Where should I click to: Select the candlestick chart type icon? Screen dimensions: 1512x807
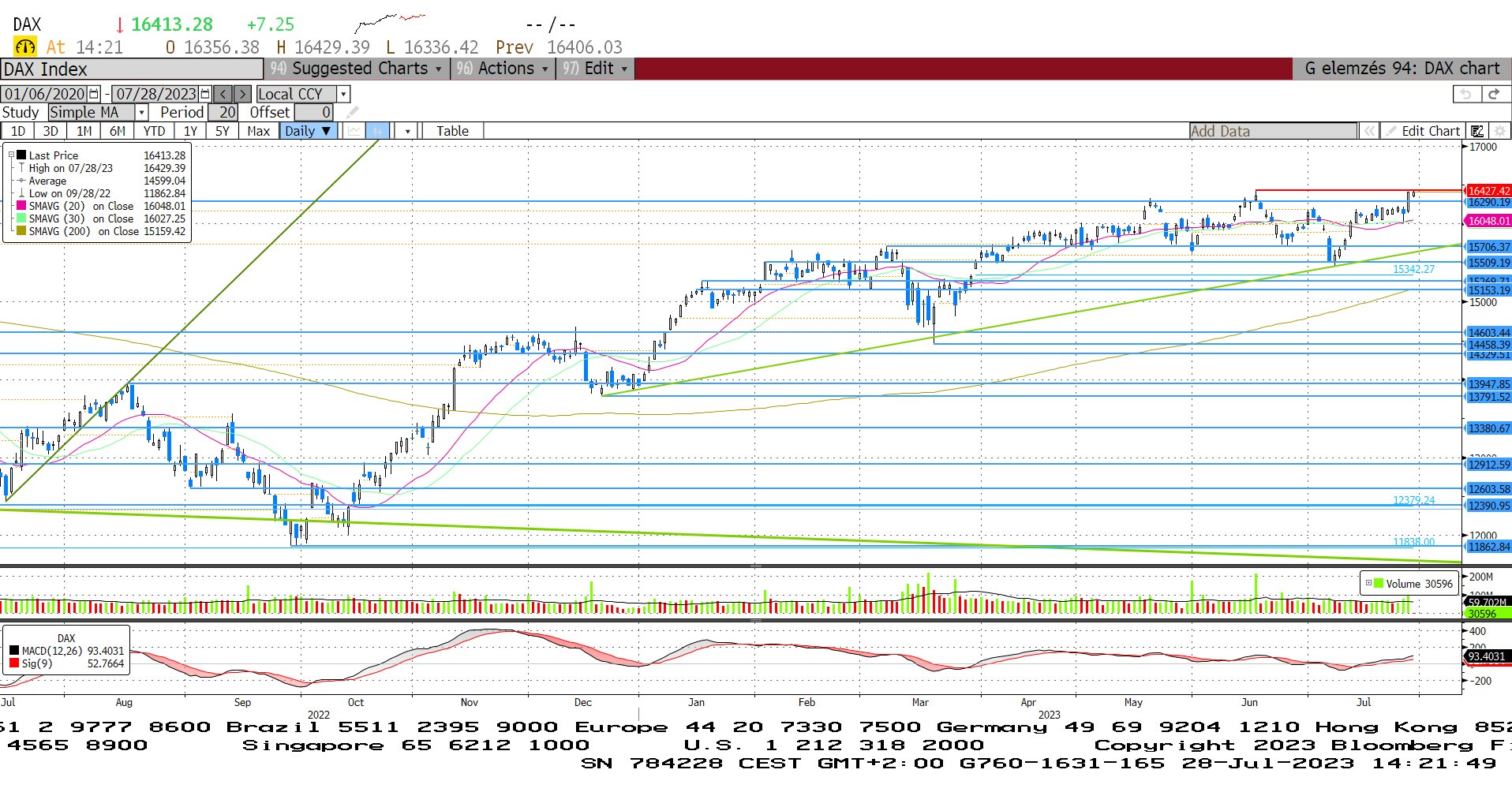[378, 131]
